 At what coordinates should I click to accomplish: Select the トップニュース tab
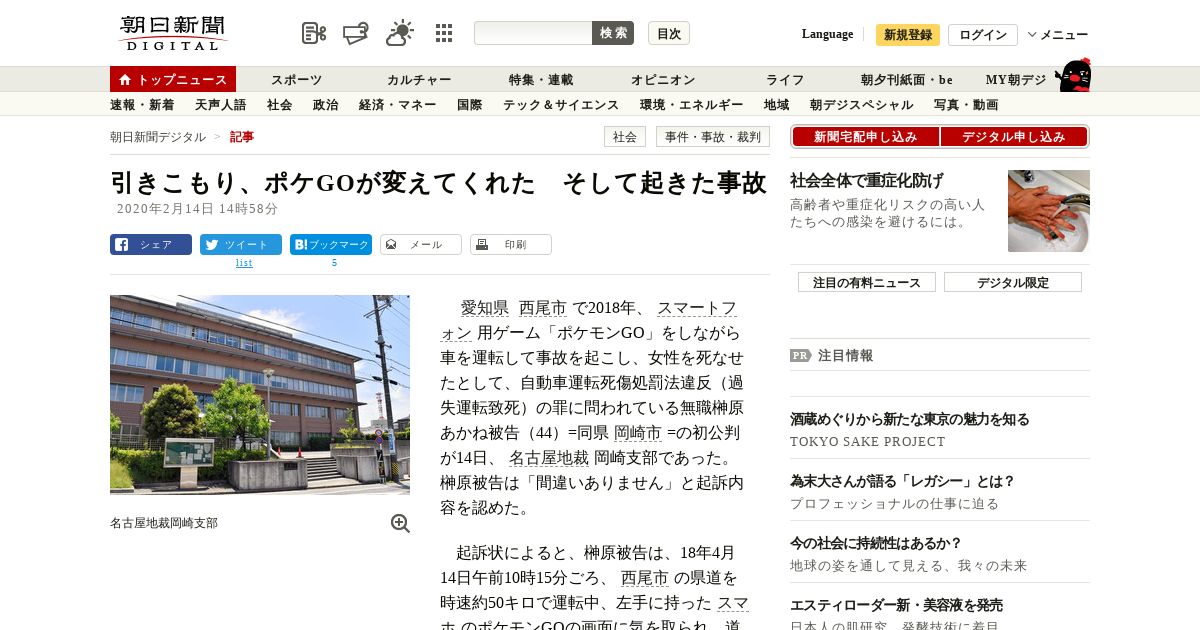173,79
